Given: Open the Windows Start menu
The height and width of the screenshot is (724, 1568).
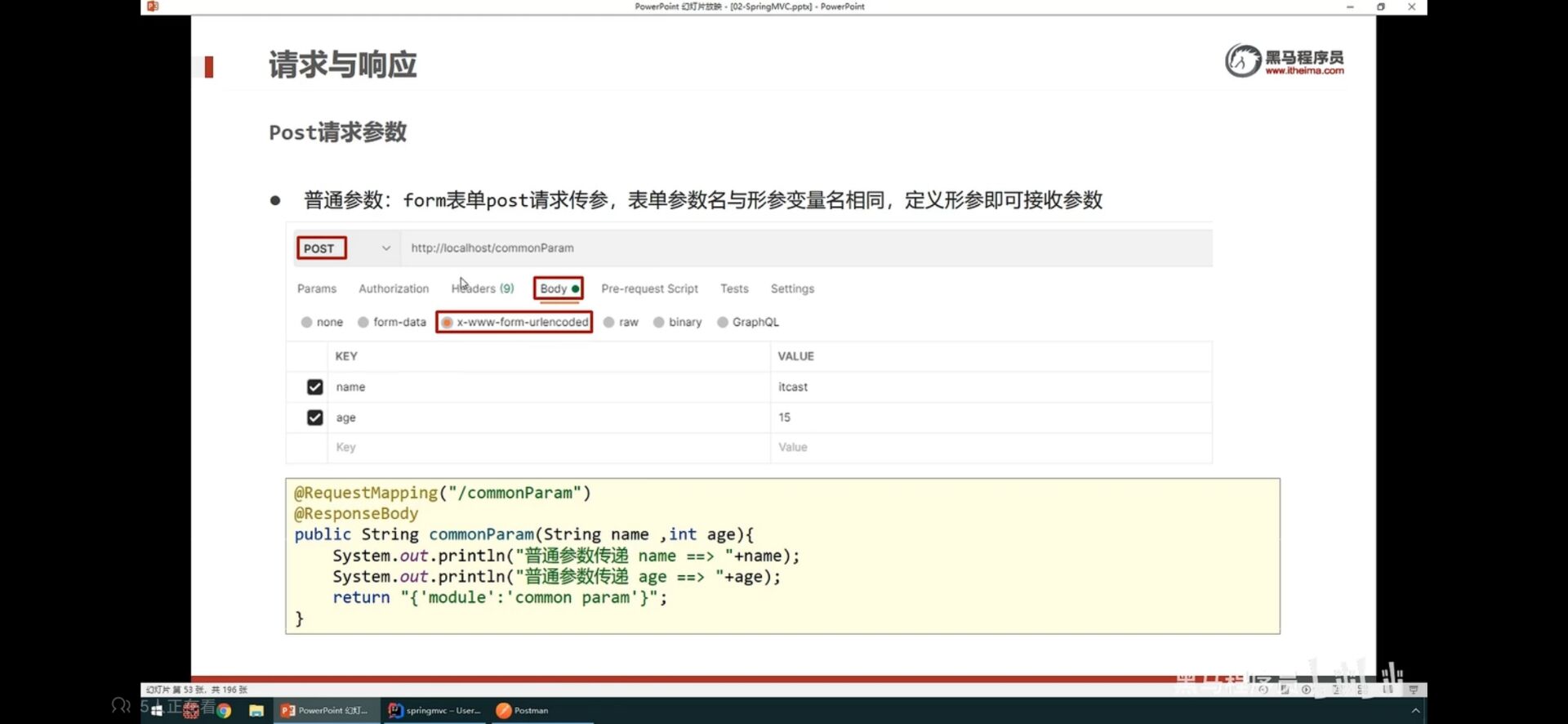Looking at the screenshot, I should click(157, 711).
